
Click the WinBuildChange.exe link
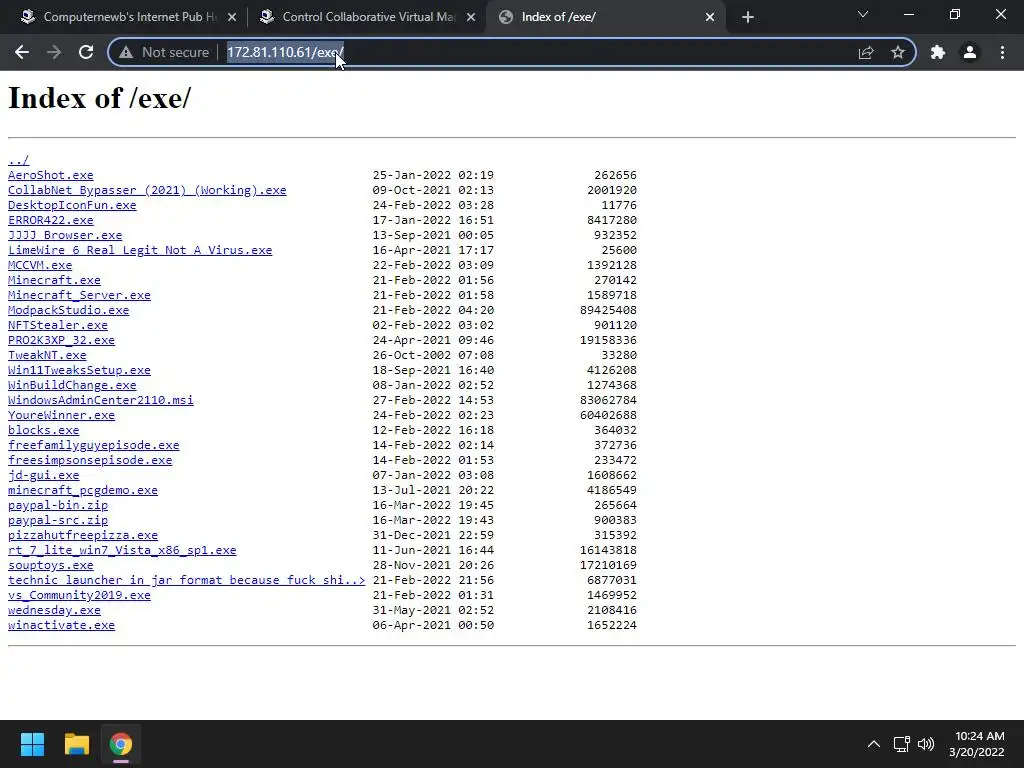[x=72, y=385]
